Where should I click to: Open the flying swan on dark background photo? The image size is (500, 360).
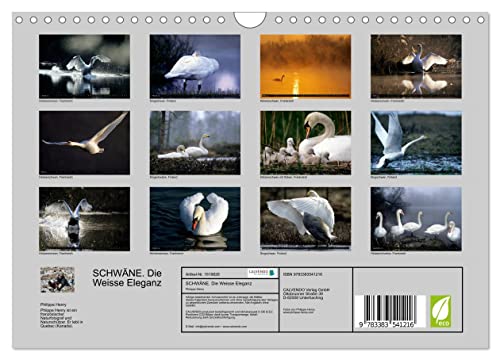coord(84,143)
